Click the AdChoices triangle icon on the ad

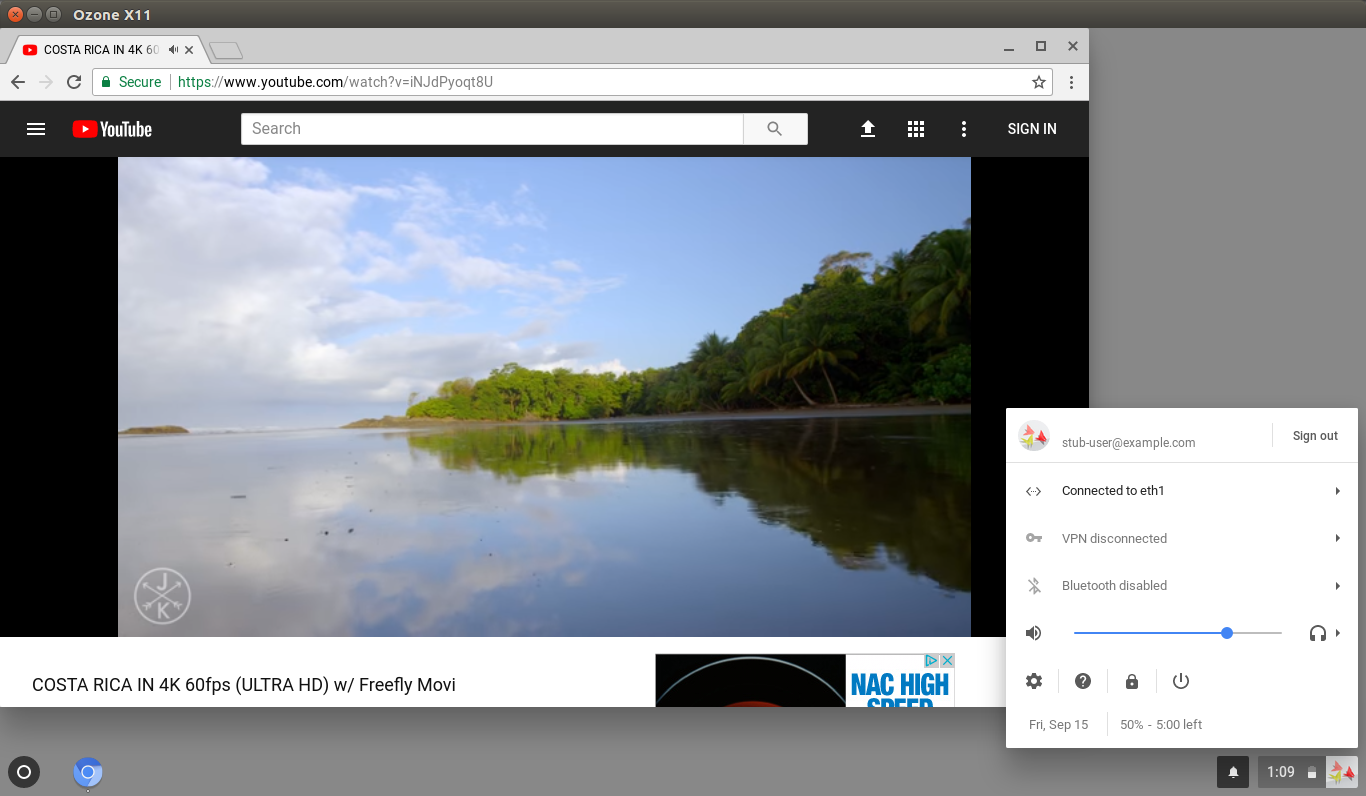(x=931, y=661)
